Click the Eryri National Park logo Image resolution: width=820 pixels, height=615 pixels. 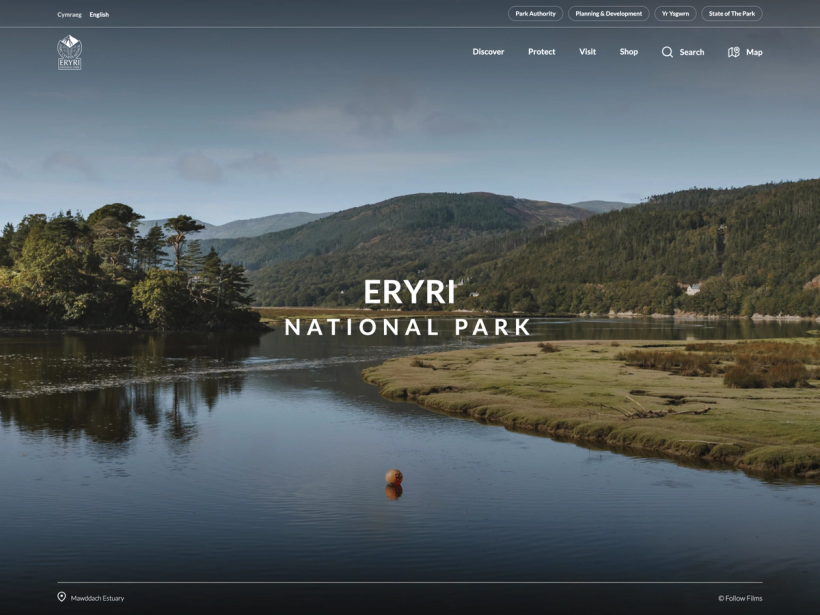pyautogui.click(x=70, y=52)
